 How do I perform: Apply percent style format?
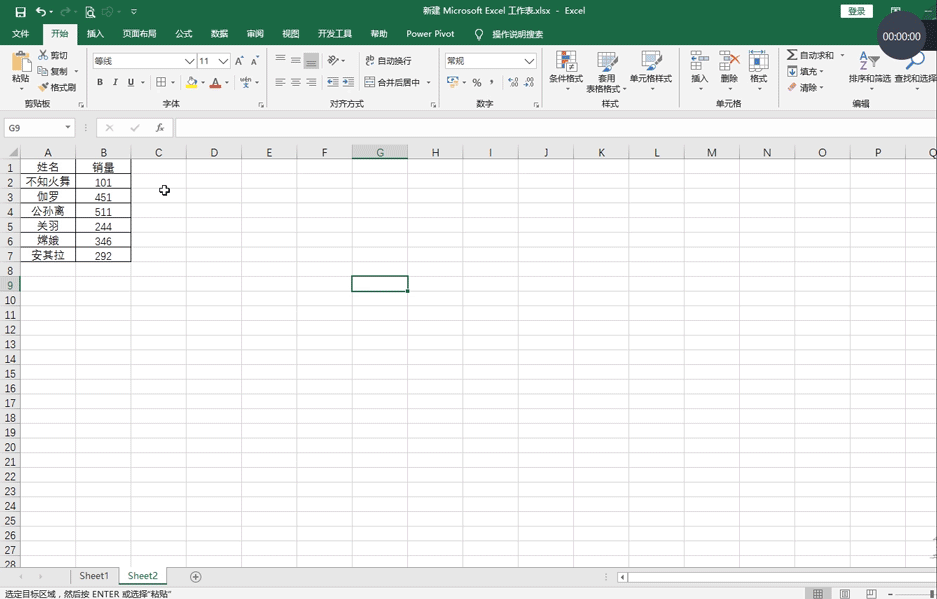(477, 82)
